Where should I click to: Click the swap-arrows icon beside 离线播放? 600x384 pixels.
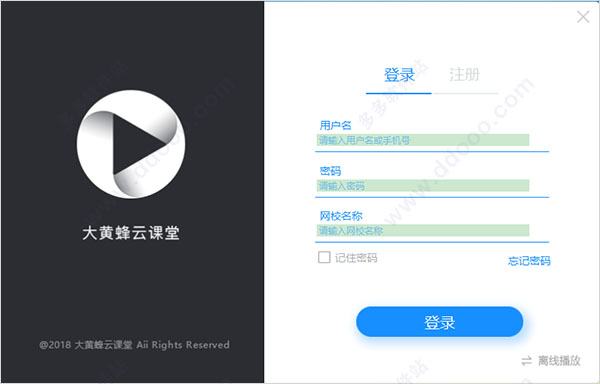[x=527, y=361]
